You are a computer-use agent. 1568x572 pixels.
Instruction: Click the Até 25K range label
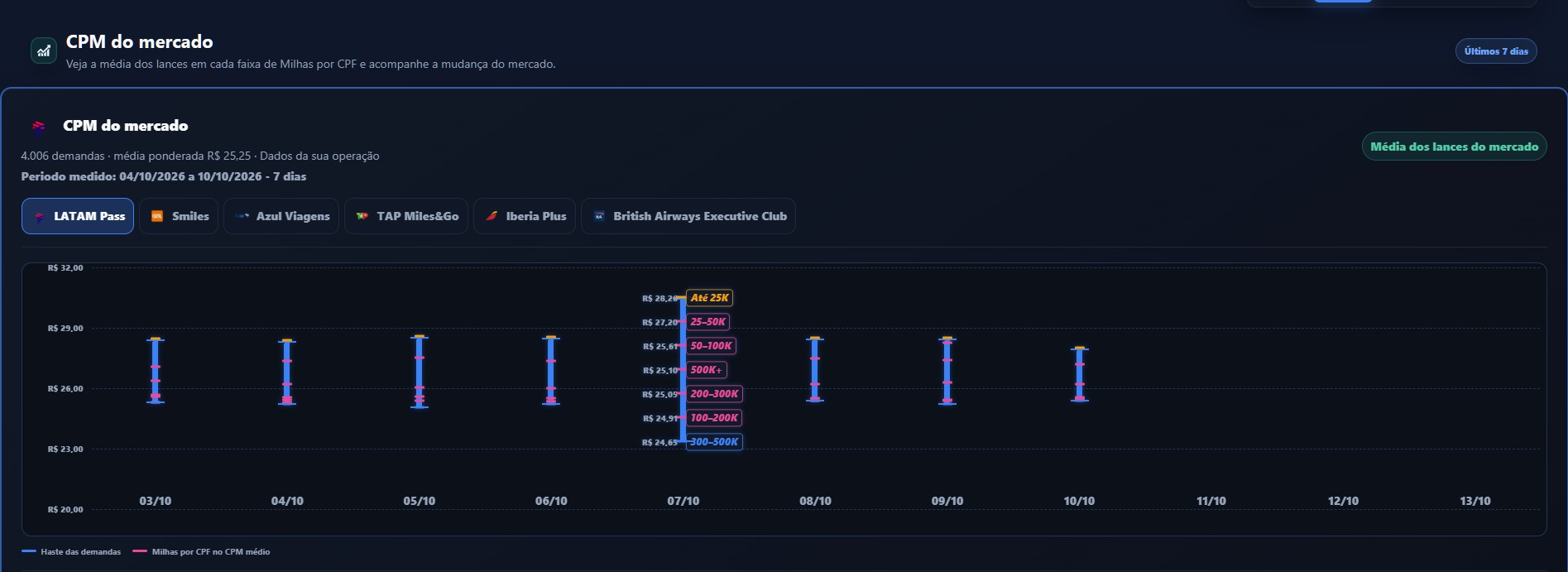click(x=710, y=298)
